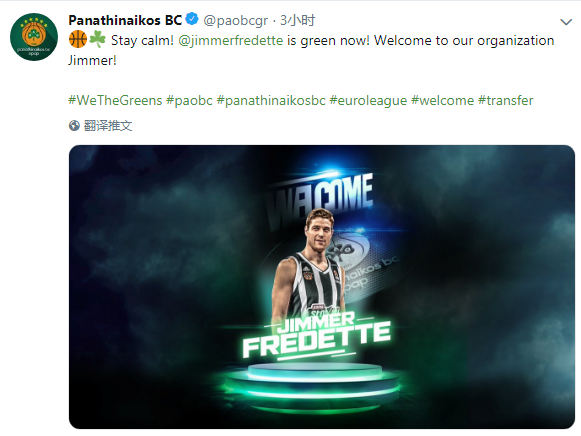Open the @paobcgr handle link

[235, 20]
